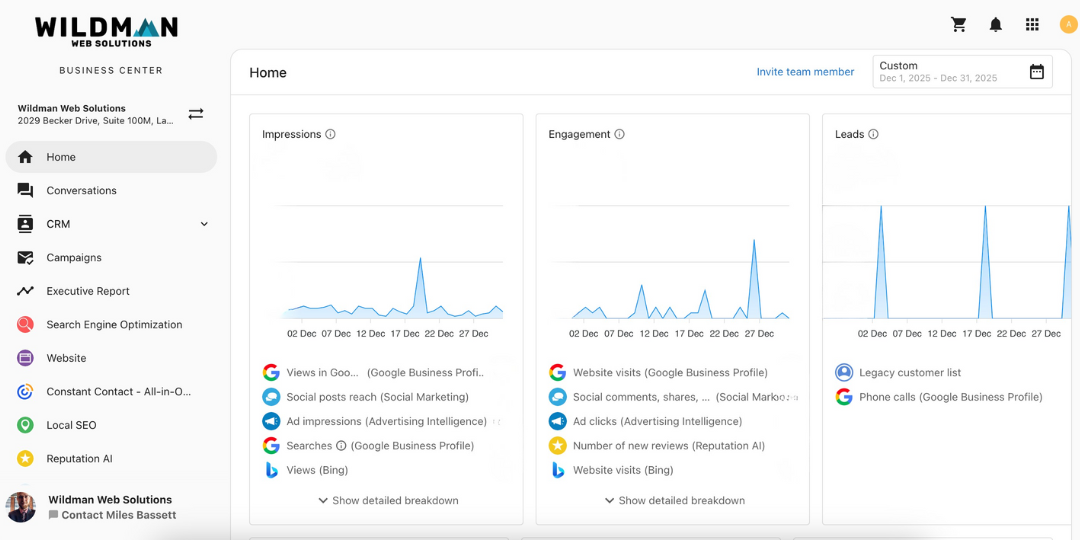1080x540 pixels.
Task: Click info icon beside Searches
Action: tap(341, 446)
